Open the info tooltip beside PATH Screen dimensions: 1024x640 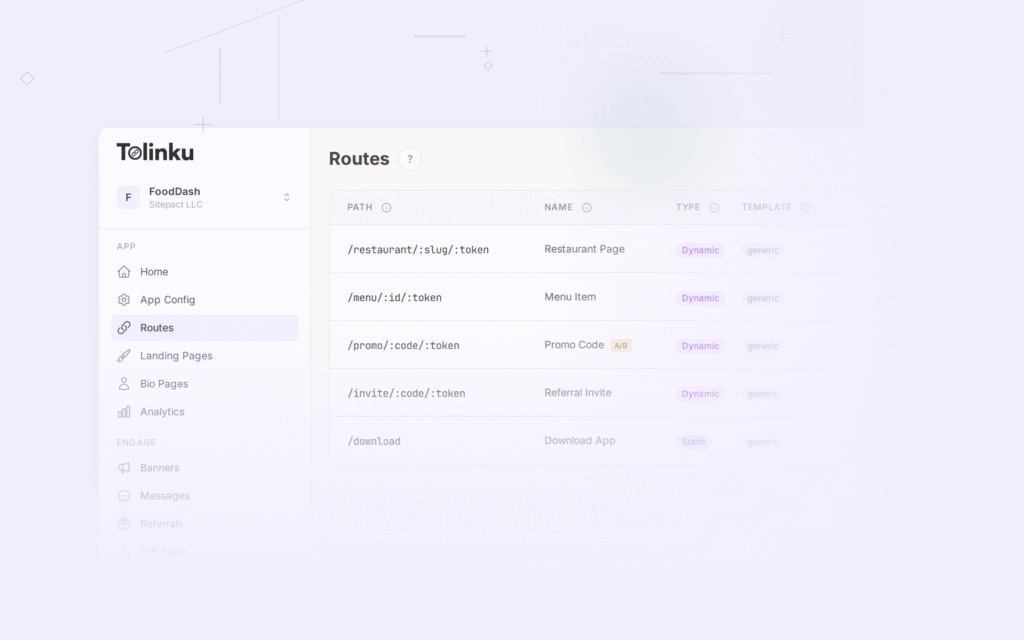click(x=385, y=207)
